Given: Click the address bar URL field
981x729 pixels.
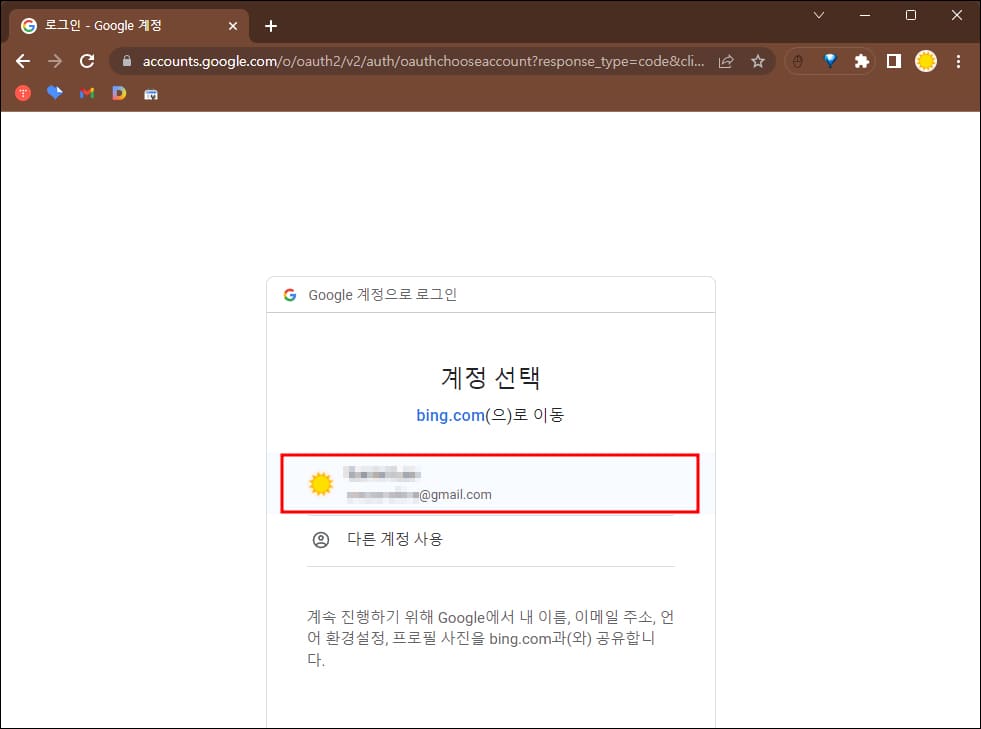Looking at the screenshot, I should (x=423, y=61).
